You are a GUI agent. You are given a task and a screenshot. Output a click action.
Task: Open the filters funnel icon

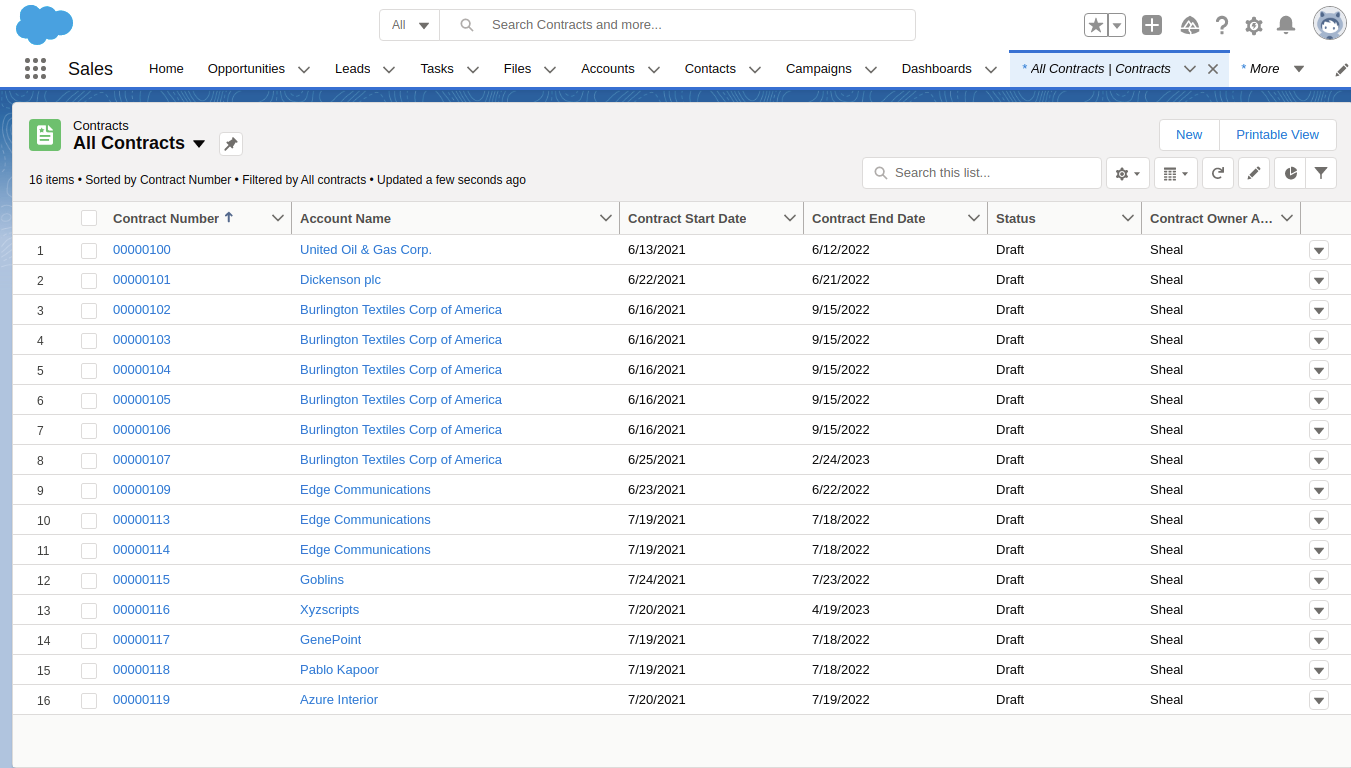pyautogui.click(x=1321, y=173)
